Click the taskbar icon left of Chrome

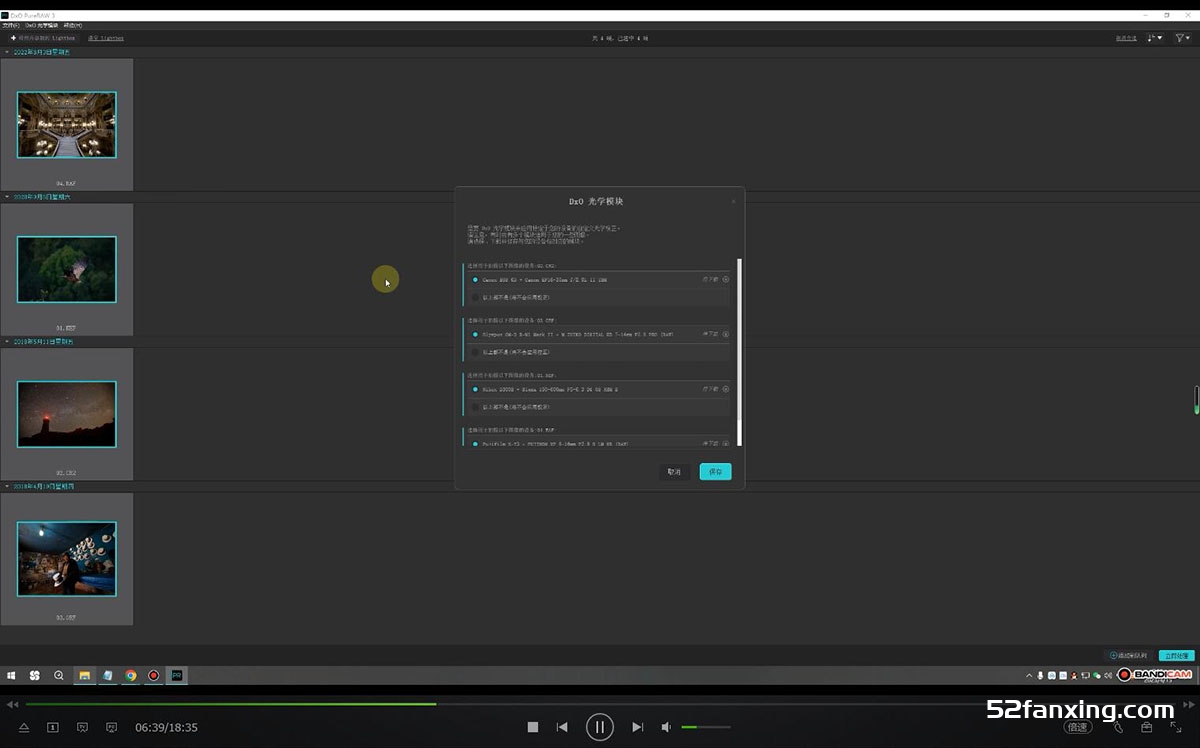(x=108, y=675)
